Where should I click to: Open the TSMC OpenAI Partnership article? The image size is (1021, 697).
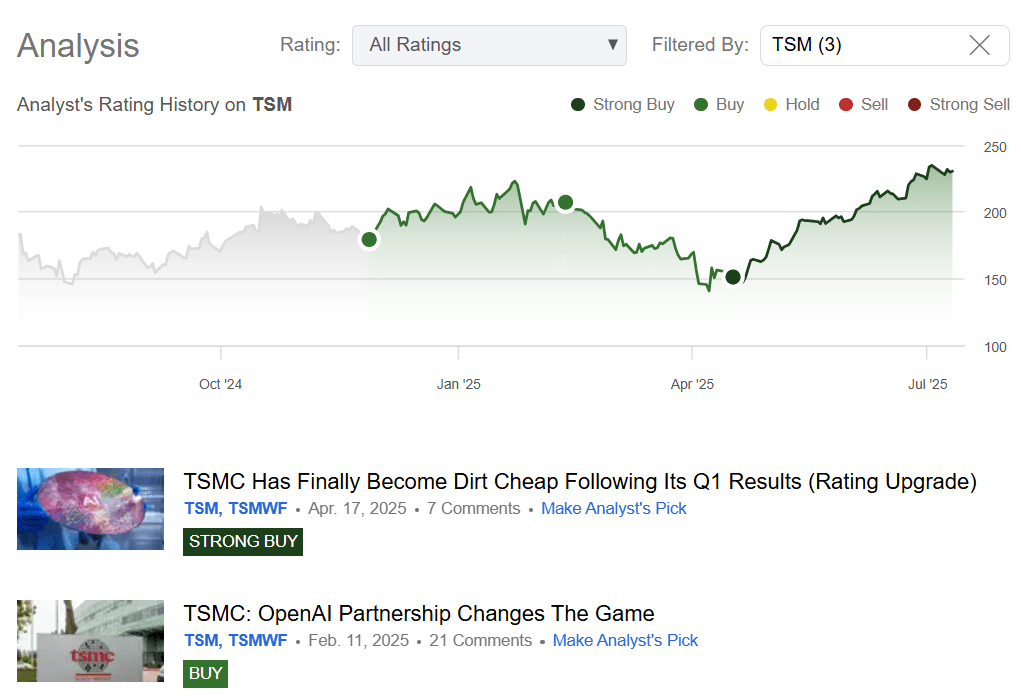click(x=418, y=613)
